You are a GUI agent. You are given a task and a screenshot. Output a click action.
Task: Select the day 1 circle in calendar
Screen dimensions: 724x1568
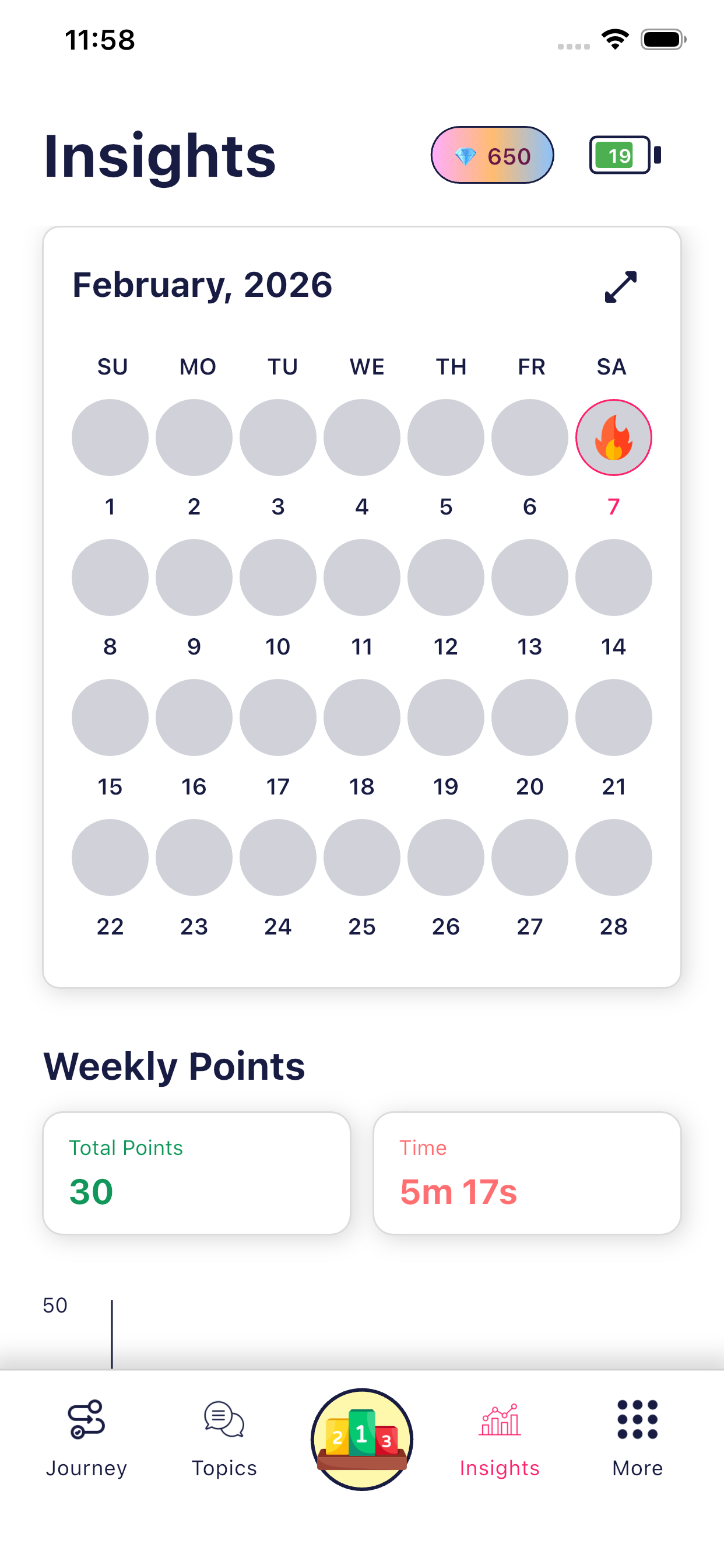[110, 437]
